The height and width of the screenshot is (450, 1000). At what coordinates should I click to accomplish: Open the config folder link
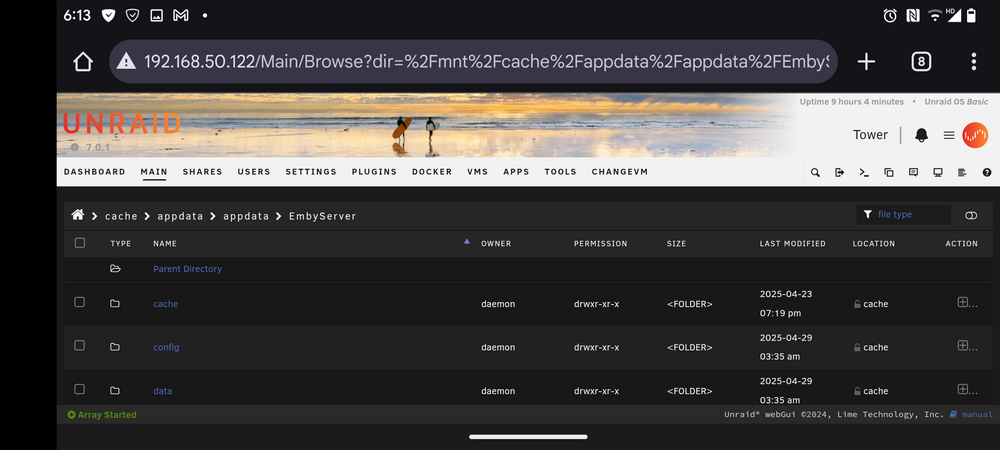[x=166, y=347]
